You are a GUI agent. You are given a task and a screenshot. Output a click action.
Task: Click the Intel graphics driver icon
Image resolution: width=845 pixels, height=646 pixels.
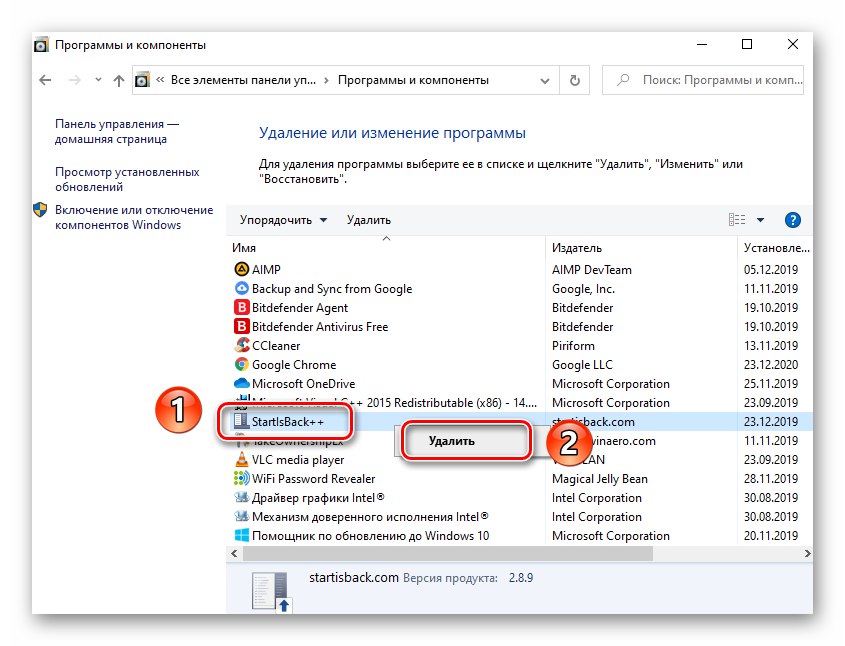tap(241, 497)
